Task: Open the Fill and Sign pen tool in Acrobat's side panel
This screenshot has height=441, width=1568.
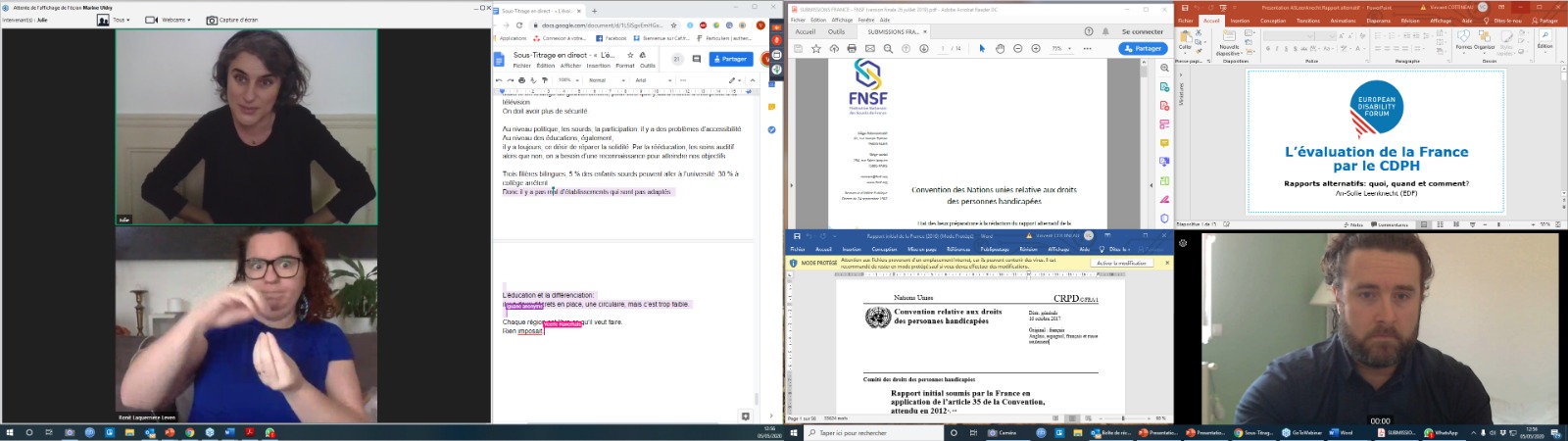Action: pos(1164,199)
